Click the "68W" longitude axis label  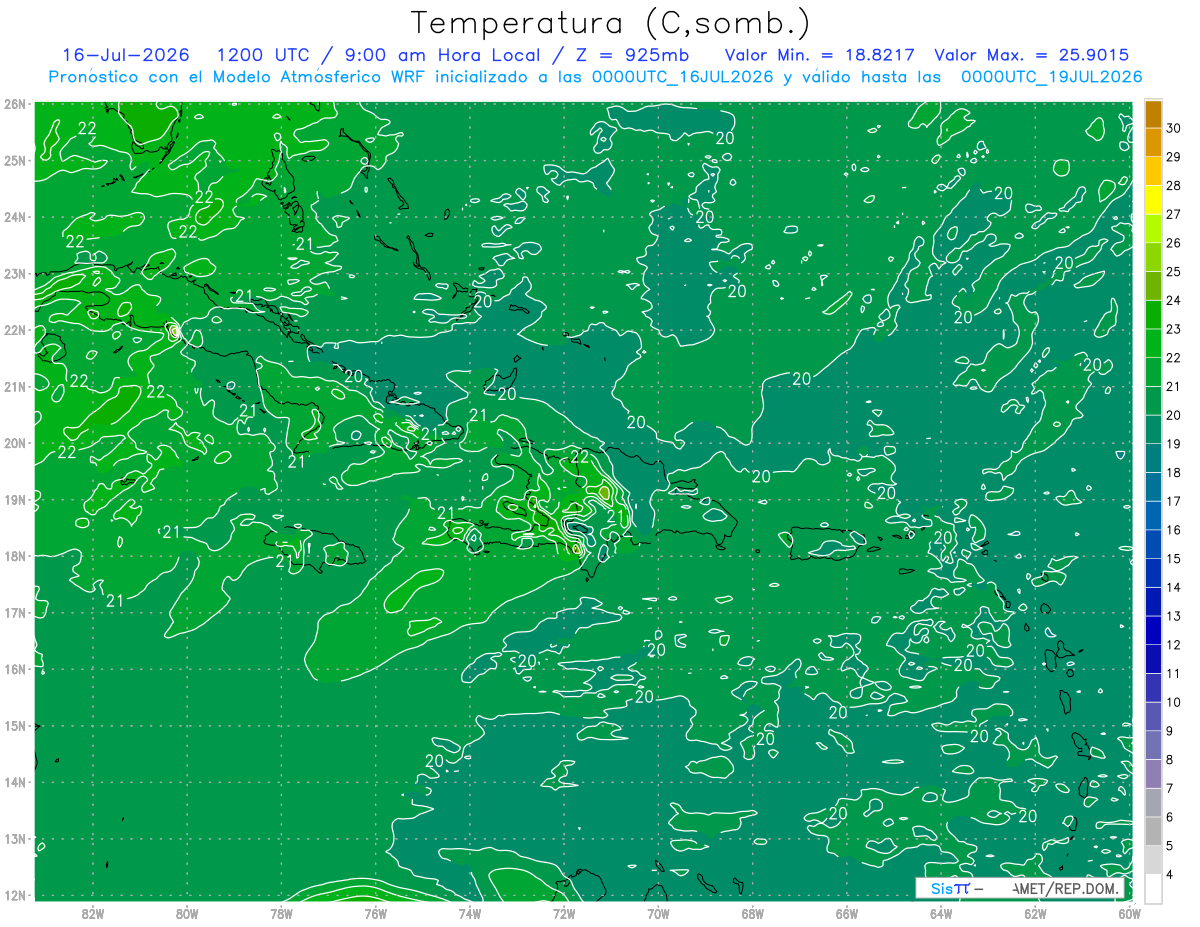point(752,914)
